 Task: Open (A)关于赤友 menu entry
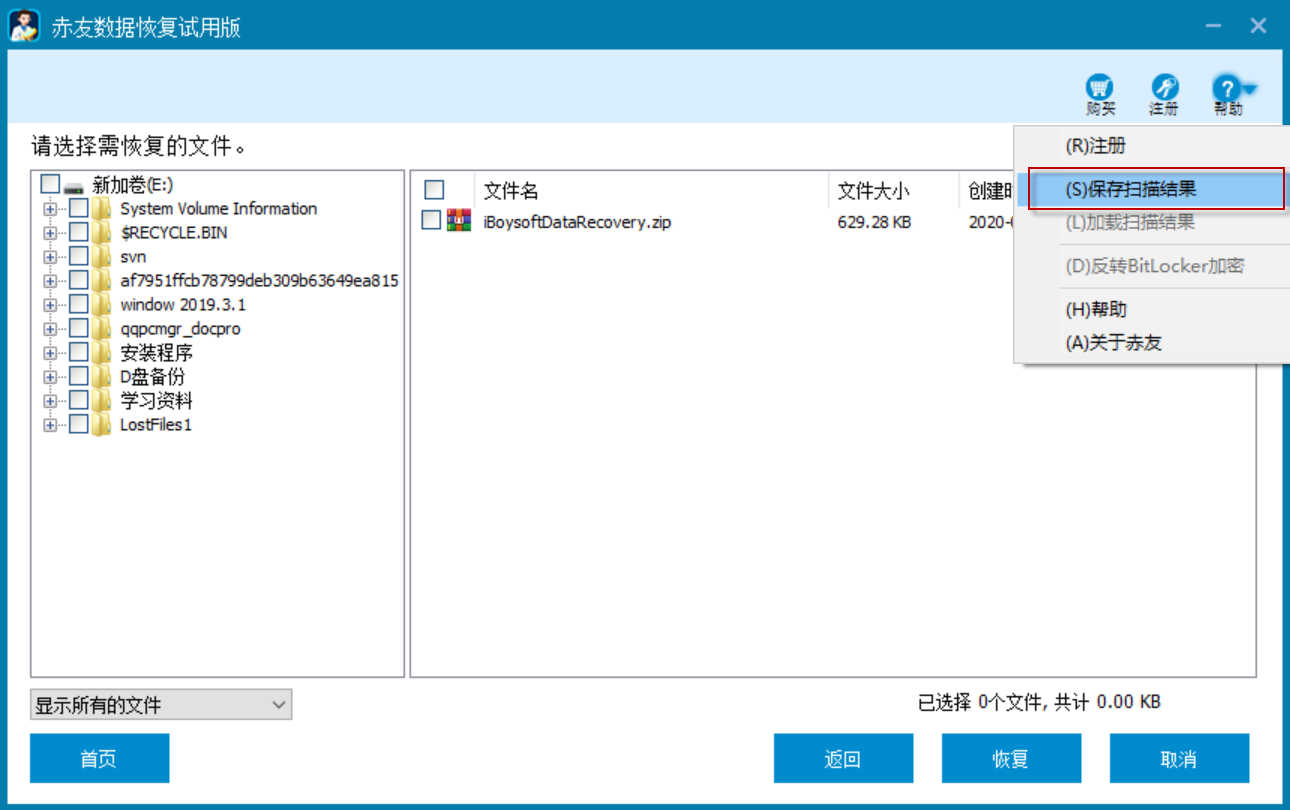1151,343
